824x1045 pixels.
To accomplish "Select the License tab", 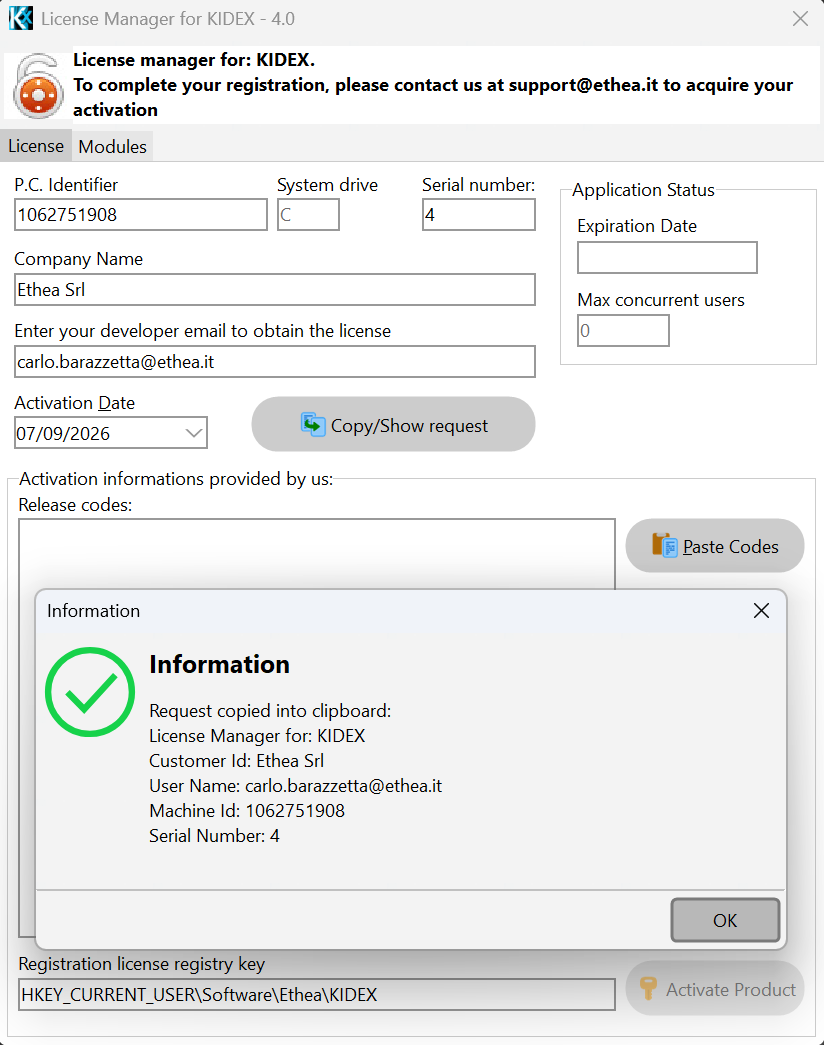I will (x=36, y=146).
